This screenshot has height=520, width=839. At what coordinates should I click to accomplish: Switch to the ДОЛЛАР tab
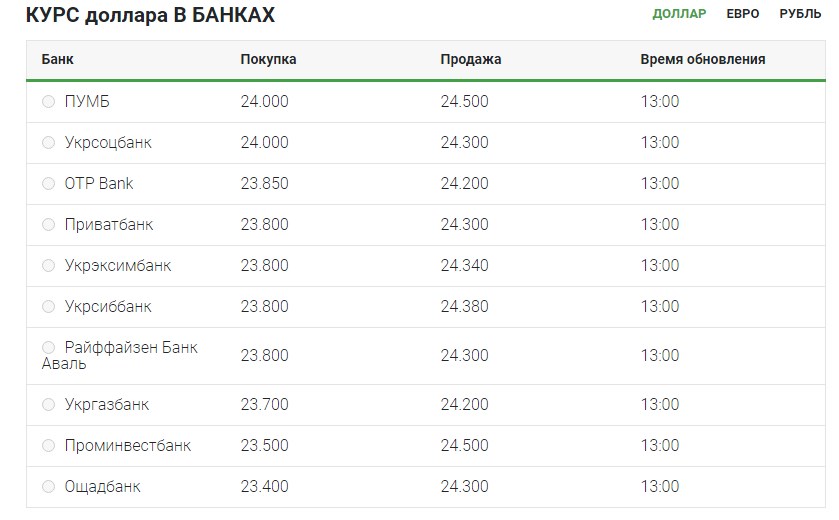pyautogui.click(x=679, y=14)
